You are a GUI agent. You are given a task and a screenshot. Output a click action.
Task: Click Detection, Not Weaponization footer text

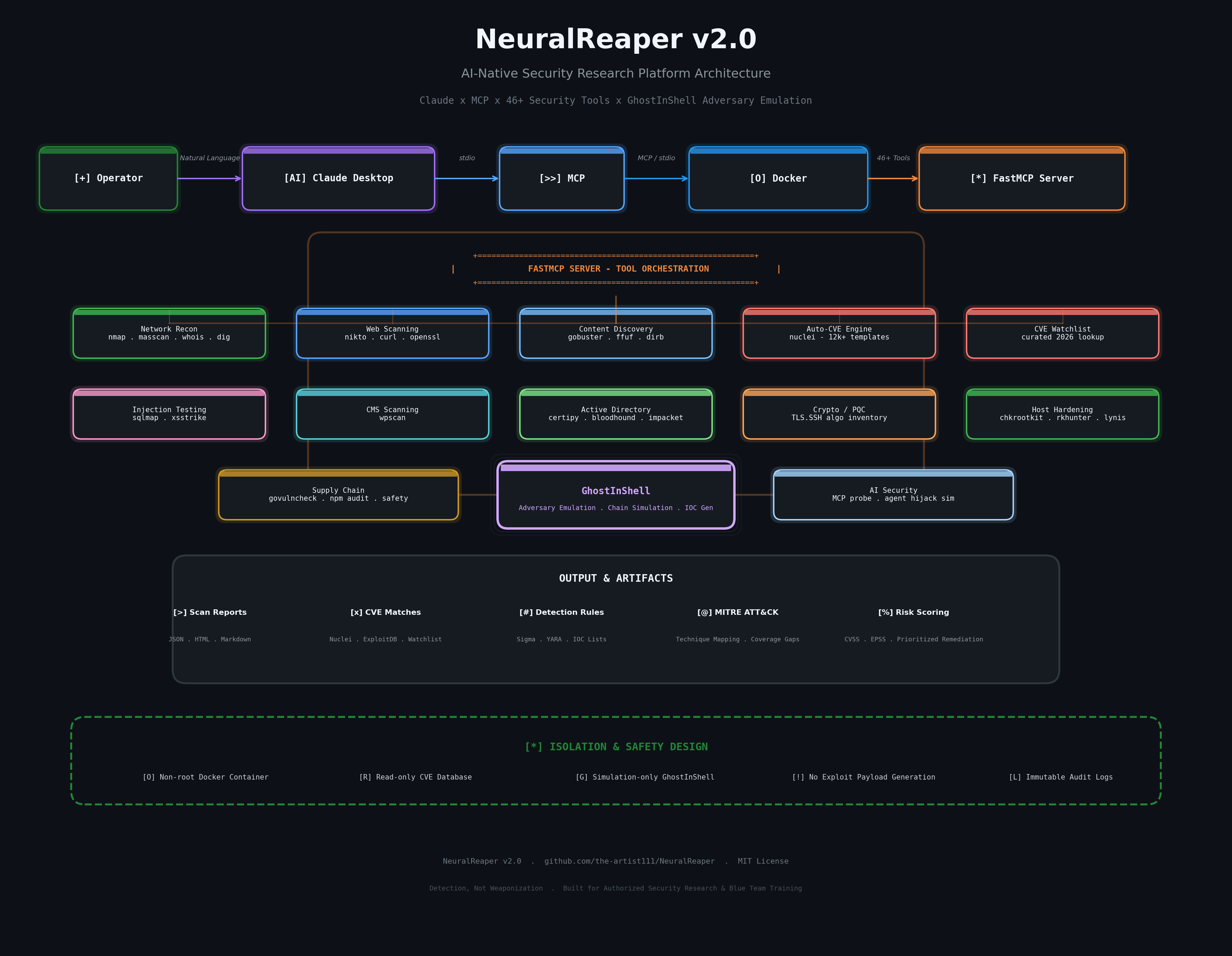pos(486,888)
